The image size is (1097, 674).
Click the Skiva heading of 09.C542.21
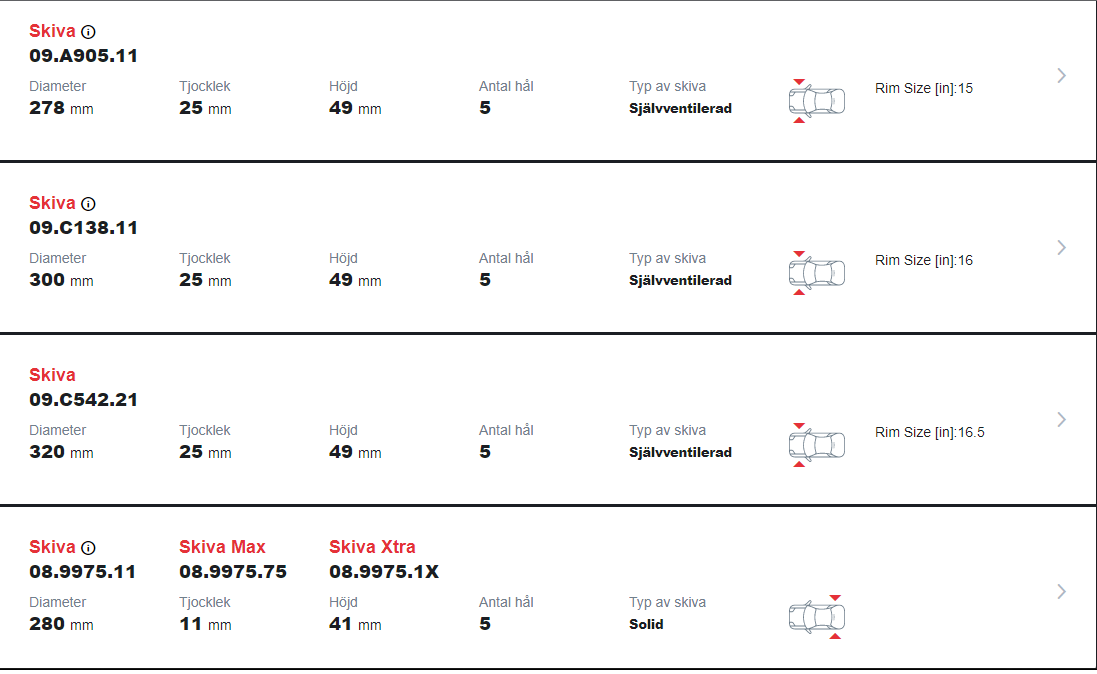coord(52,375)
